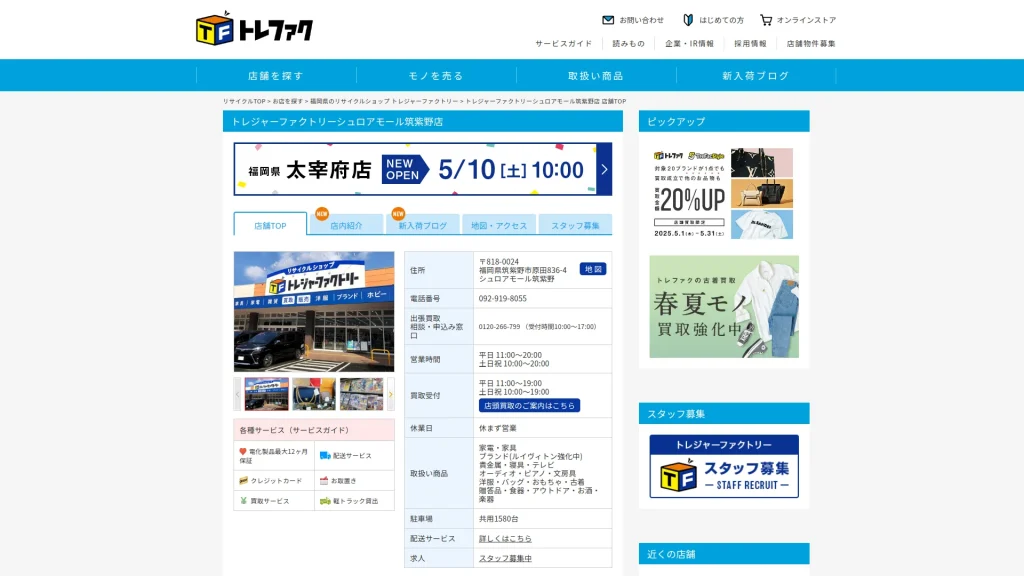Select the third store photo thumbnail
This screenshot has width=1024, height=576.
click(362, 394)
